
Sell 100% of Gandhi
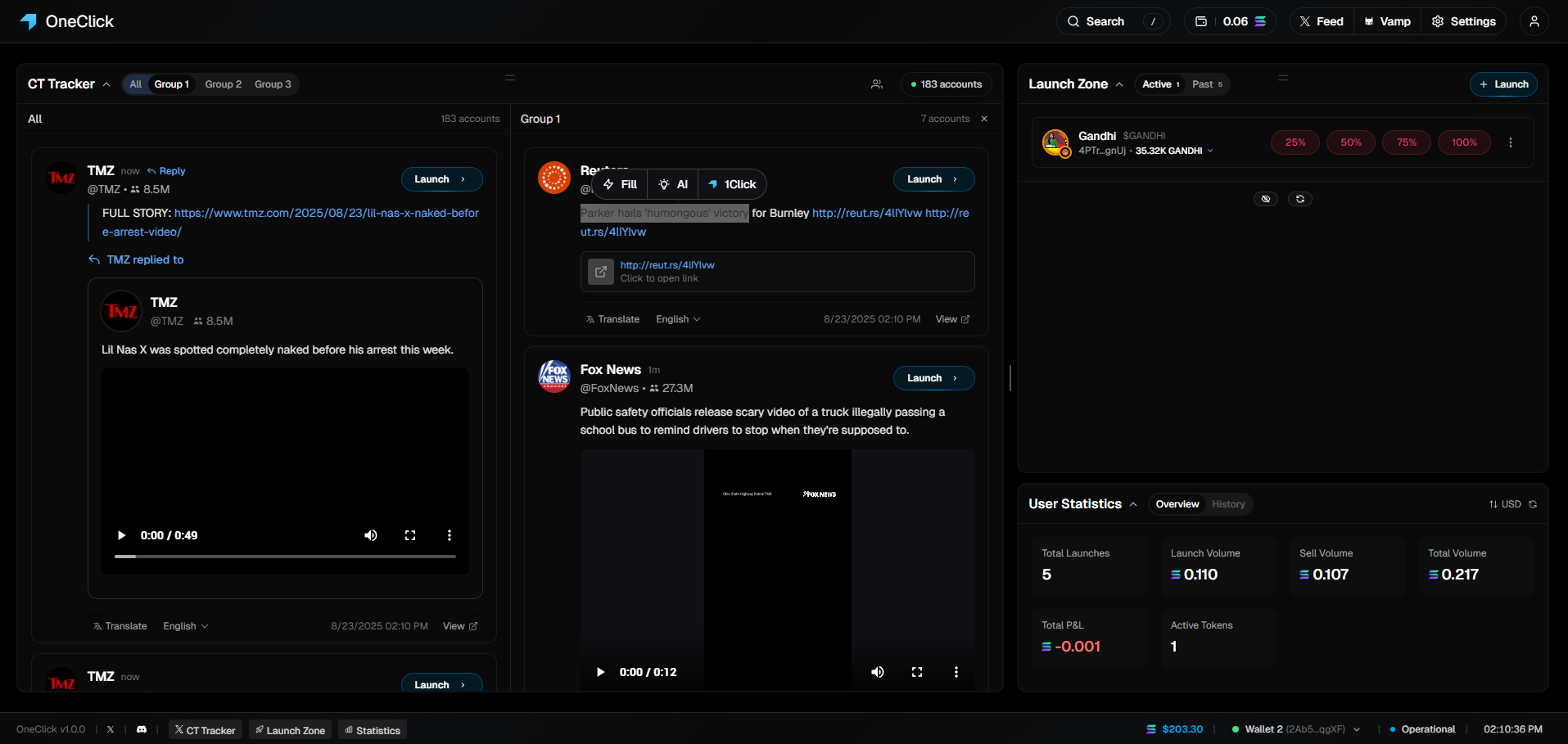point(1464,142)
